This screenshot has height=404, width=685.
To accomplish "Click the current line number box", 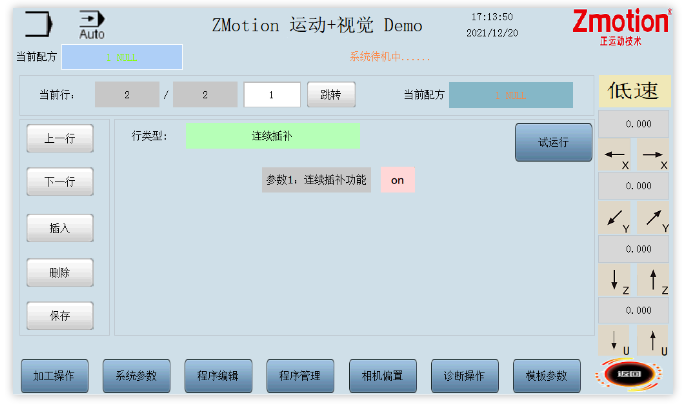I will pyautogui.click(x=127, y=94).
